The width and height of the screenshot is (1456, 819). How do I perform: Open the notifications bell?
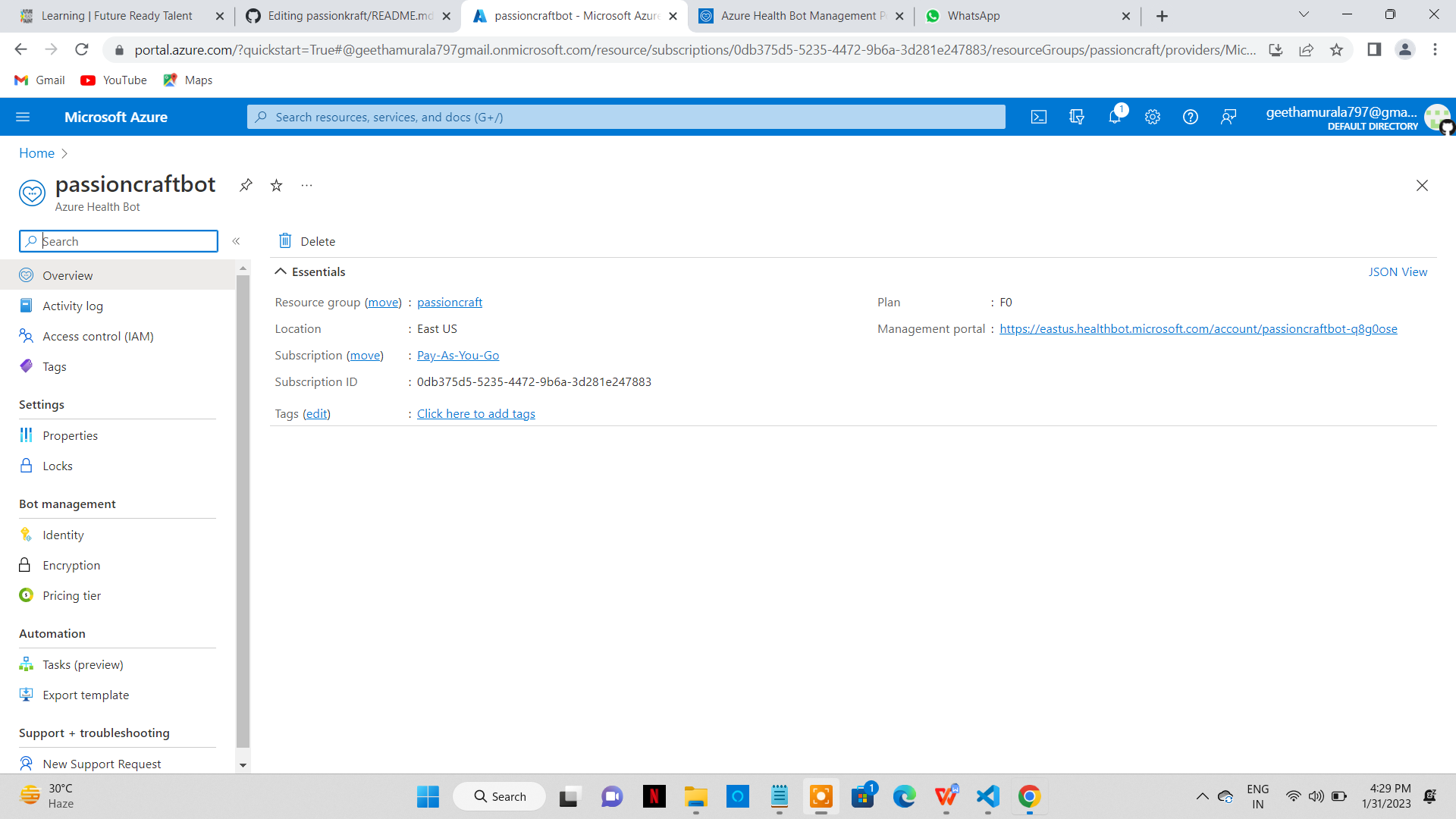pos(1115,117)
